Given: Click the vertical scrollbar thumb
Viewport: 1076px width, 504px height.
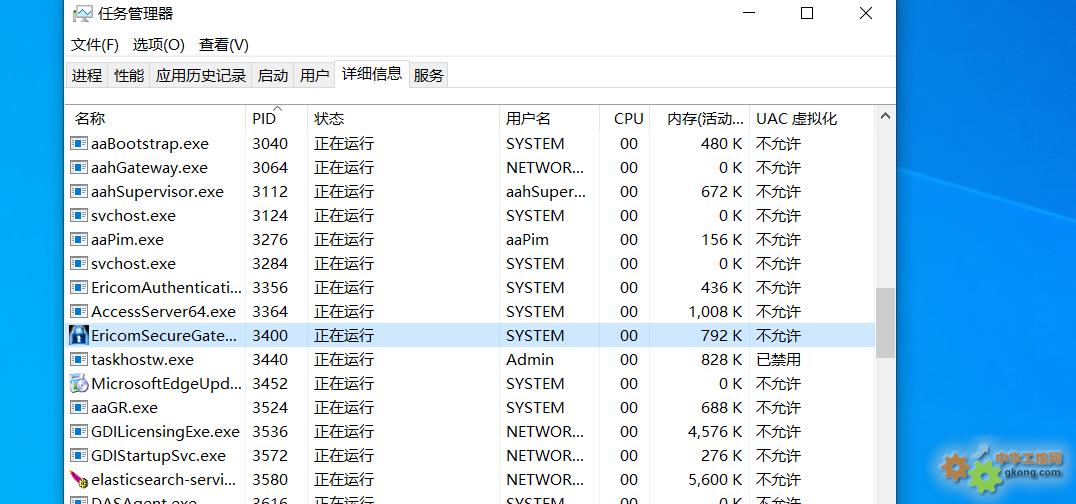Looking at the screenshot, I should [885, 323].
